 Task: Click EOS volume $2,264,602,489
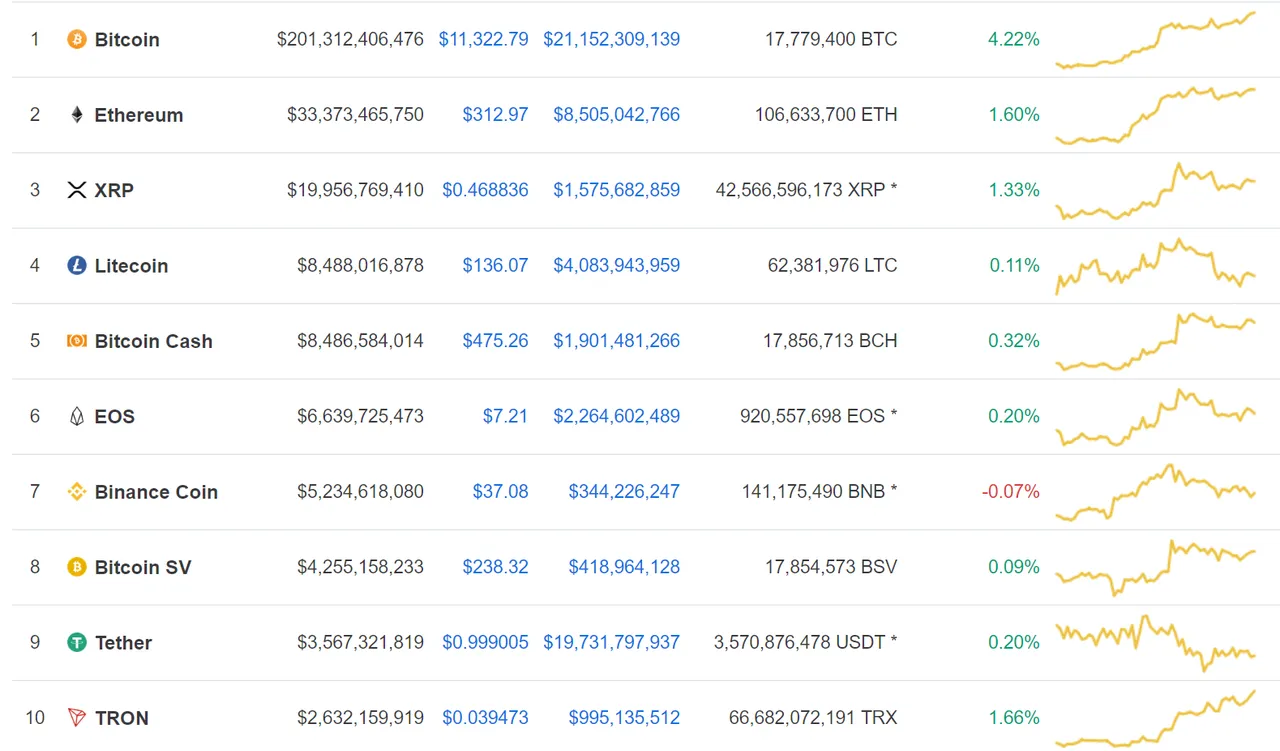[x=617, y=417]
